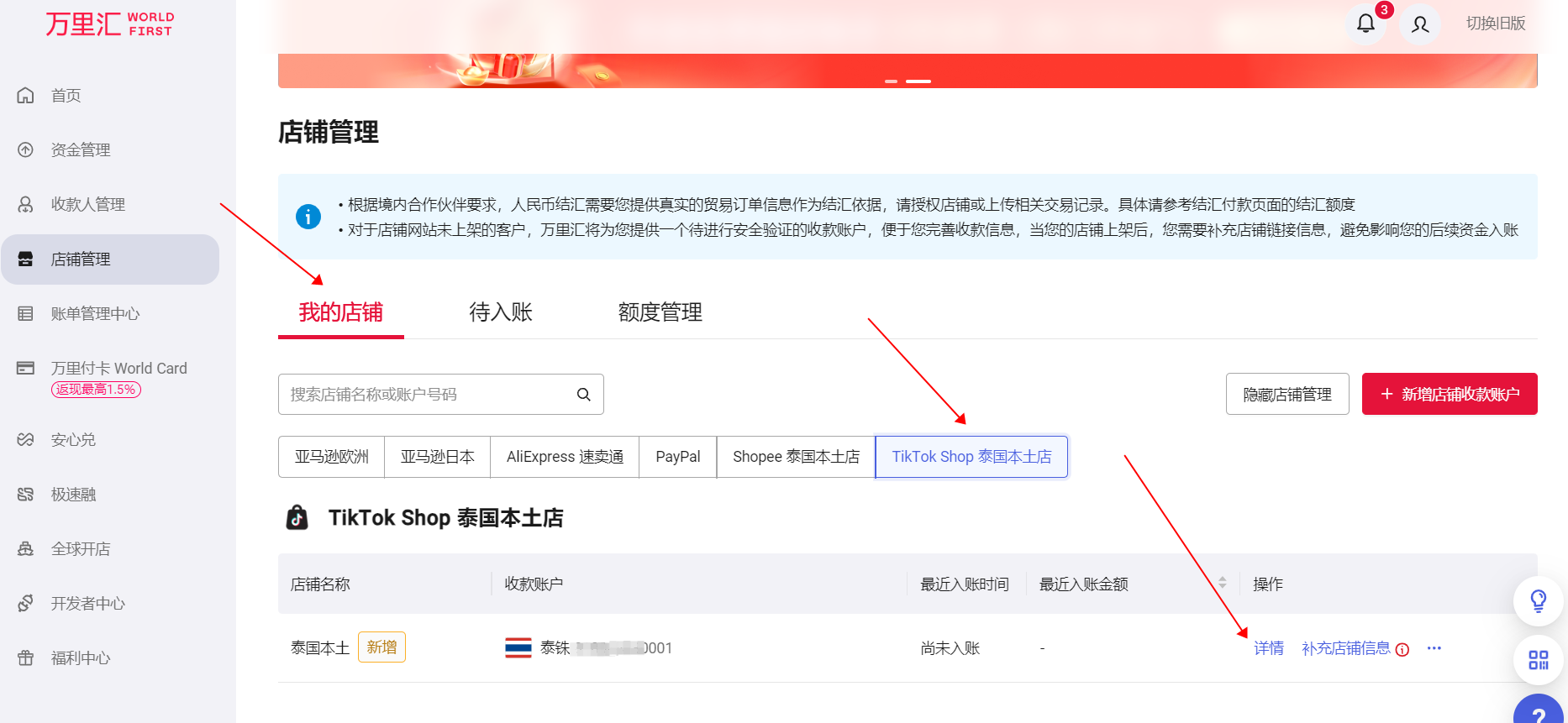Open 开发者中心 menu item
This screenshot has width=1568, height=723.
[88, 604]
